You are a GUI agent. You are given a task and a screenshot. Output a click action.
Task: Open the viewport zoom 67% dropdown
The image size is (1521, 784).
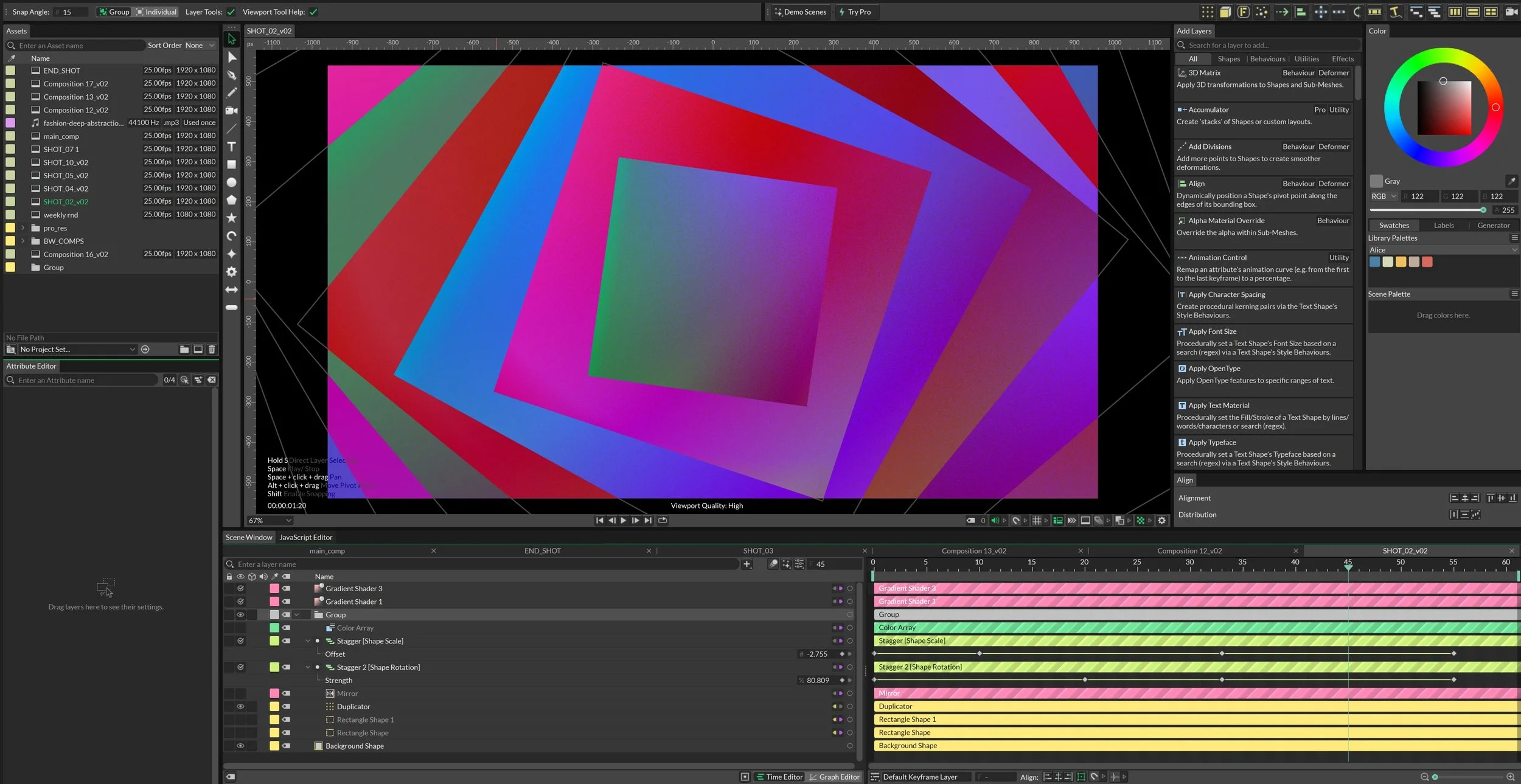point(270,521)
